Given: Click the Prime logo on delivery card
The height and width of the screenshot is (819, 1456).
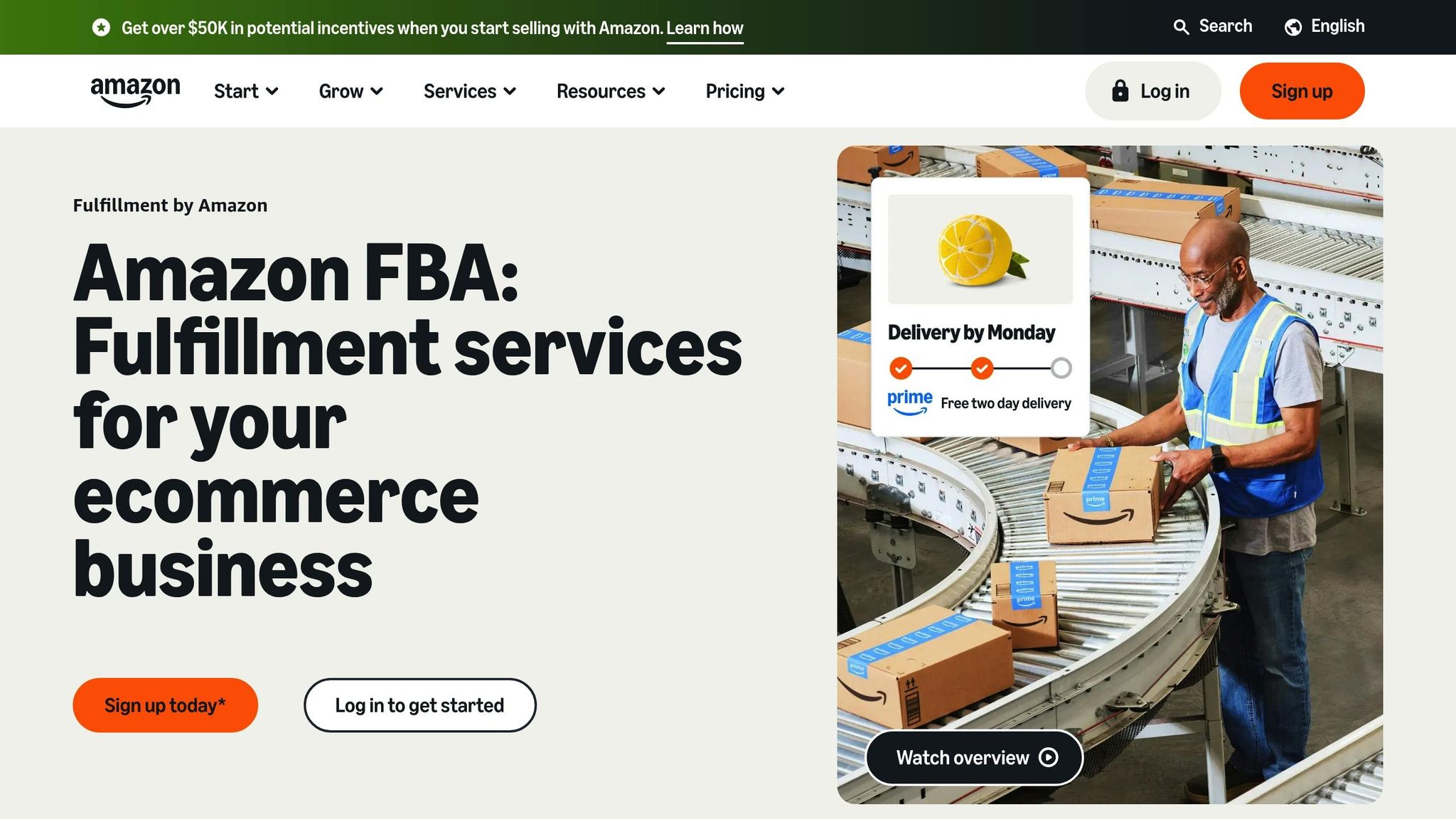Looking at the screenshot, I should tap(909, 402).
